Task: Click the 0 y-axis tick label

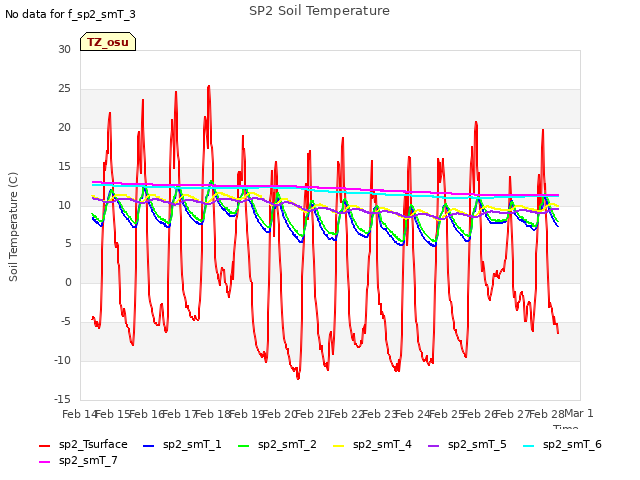Action: click(68, 282)
